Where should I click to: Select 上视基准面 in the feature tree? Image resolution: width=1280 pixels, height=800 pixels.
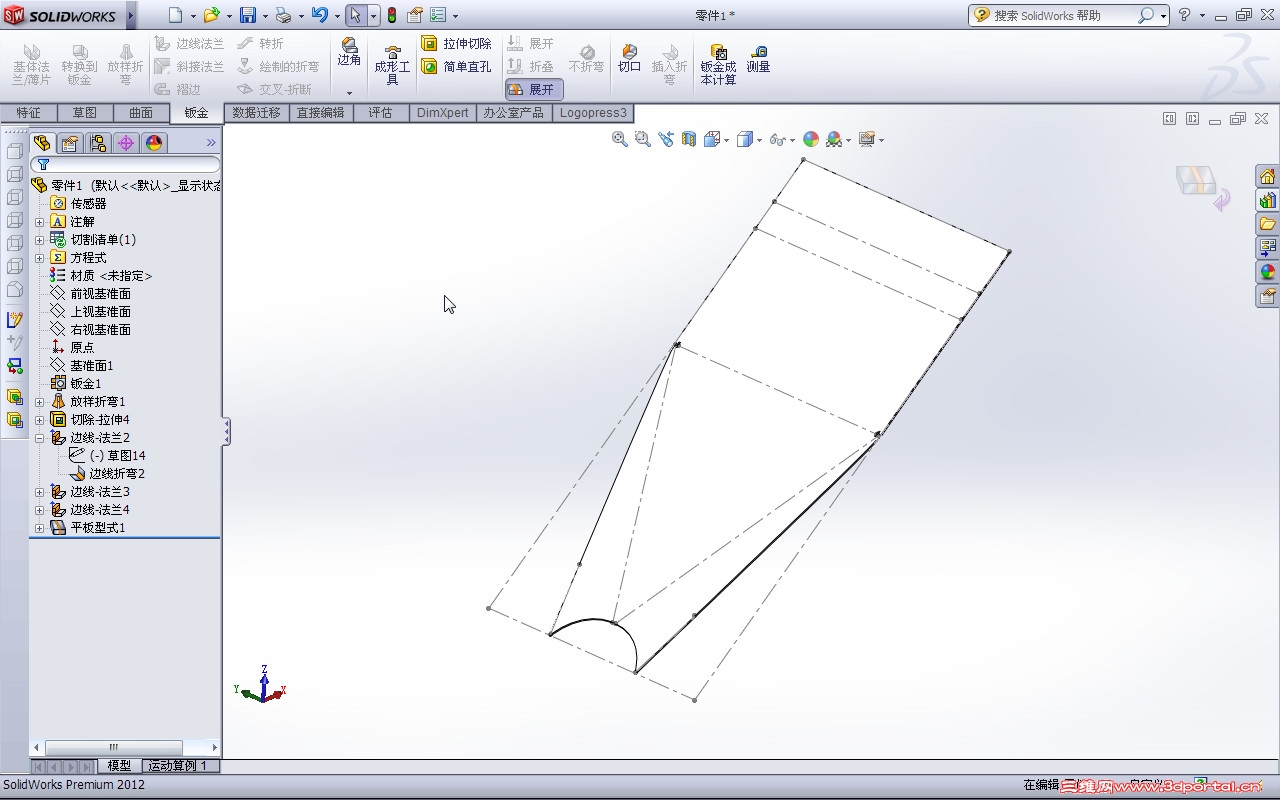(100, 312)
